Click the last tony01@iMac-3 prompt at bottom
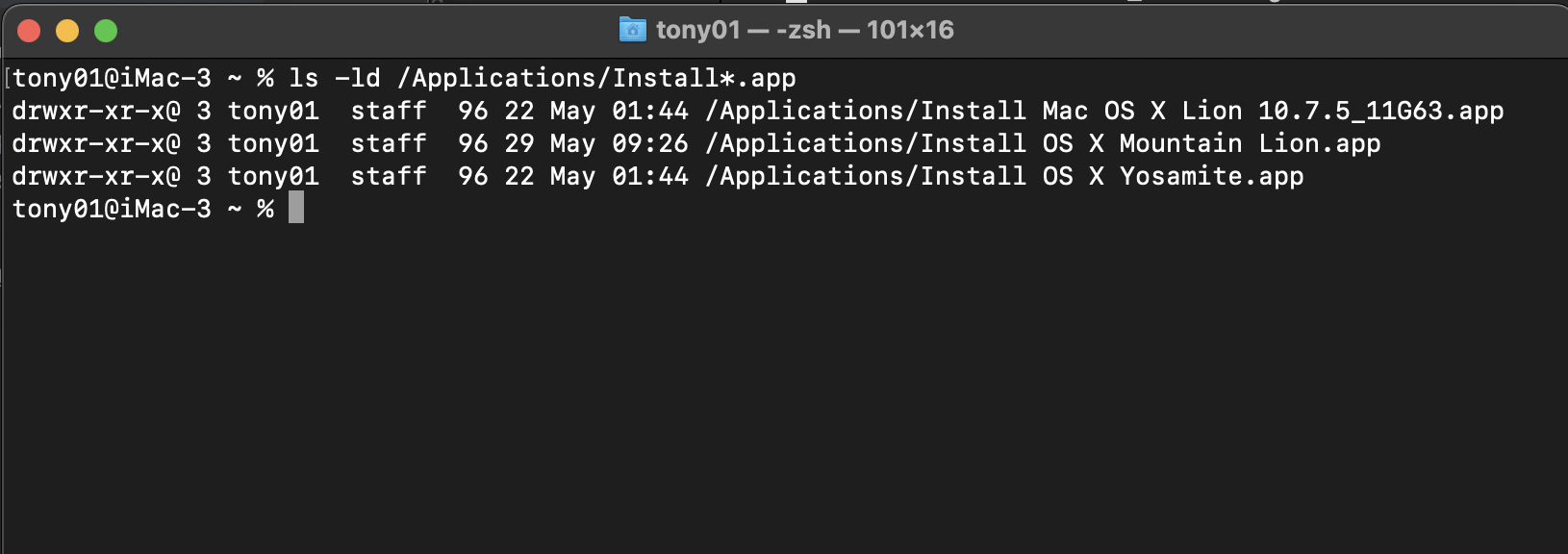This screenshot has width=1568, height=554. pyautogui.click(x=112, y=209)
